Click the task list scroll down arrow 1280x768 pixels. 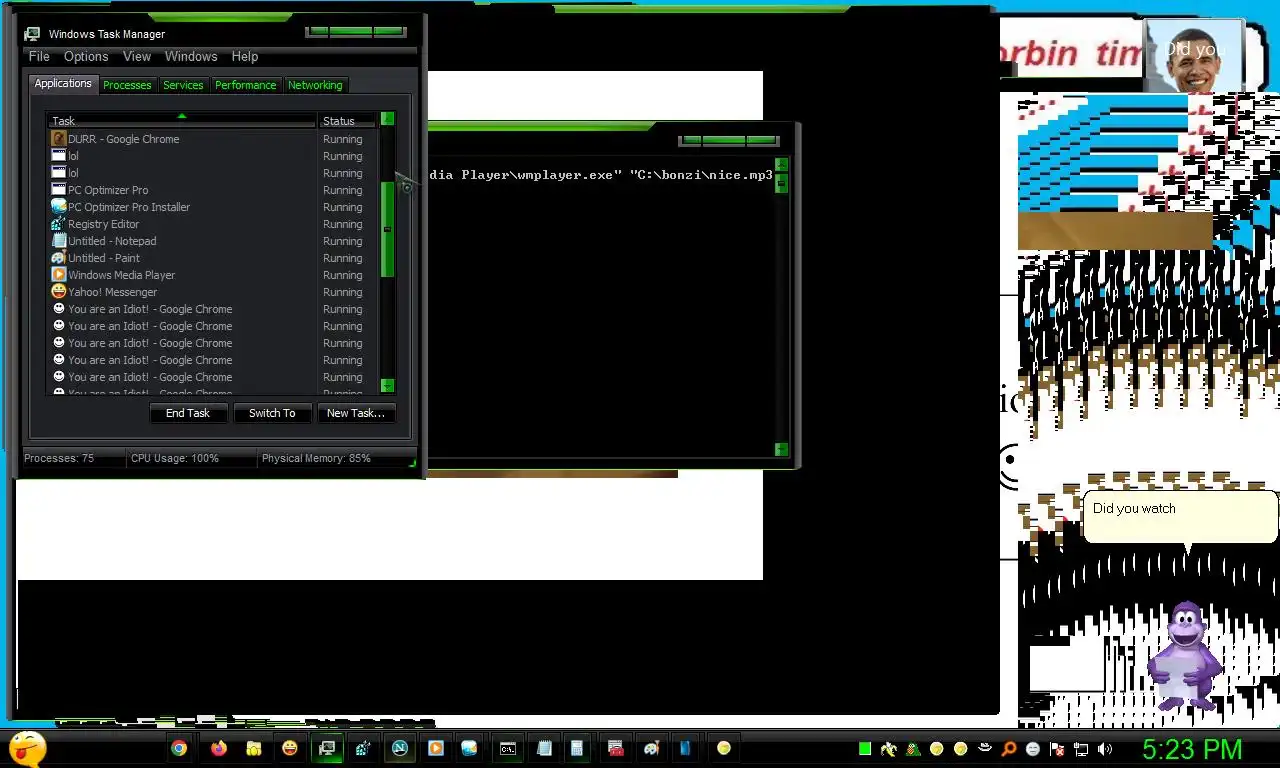click(388, 386)
